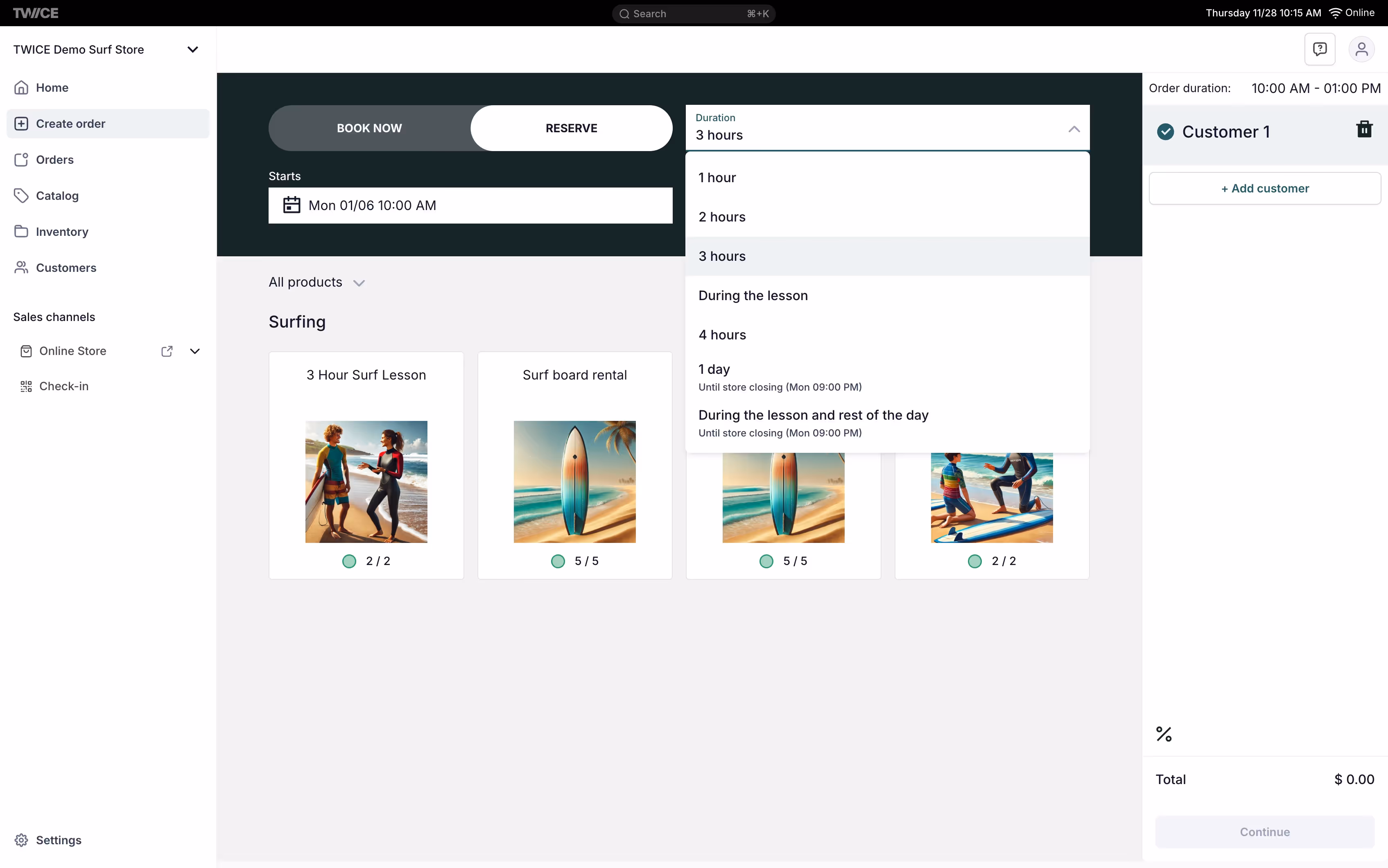
Task: Choose 'During the lesson' duration option
Action: pos(753,296)
